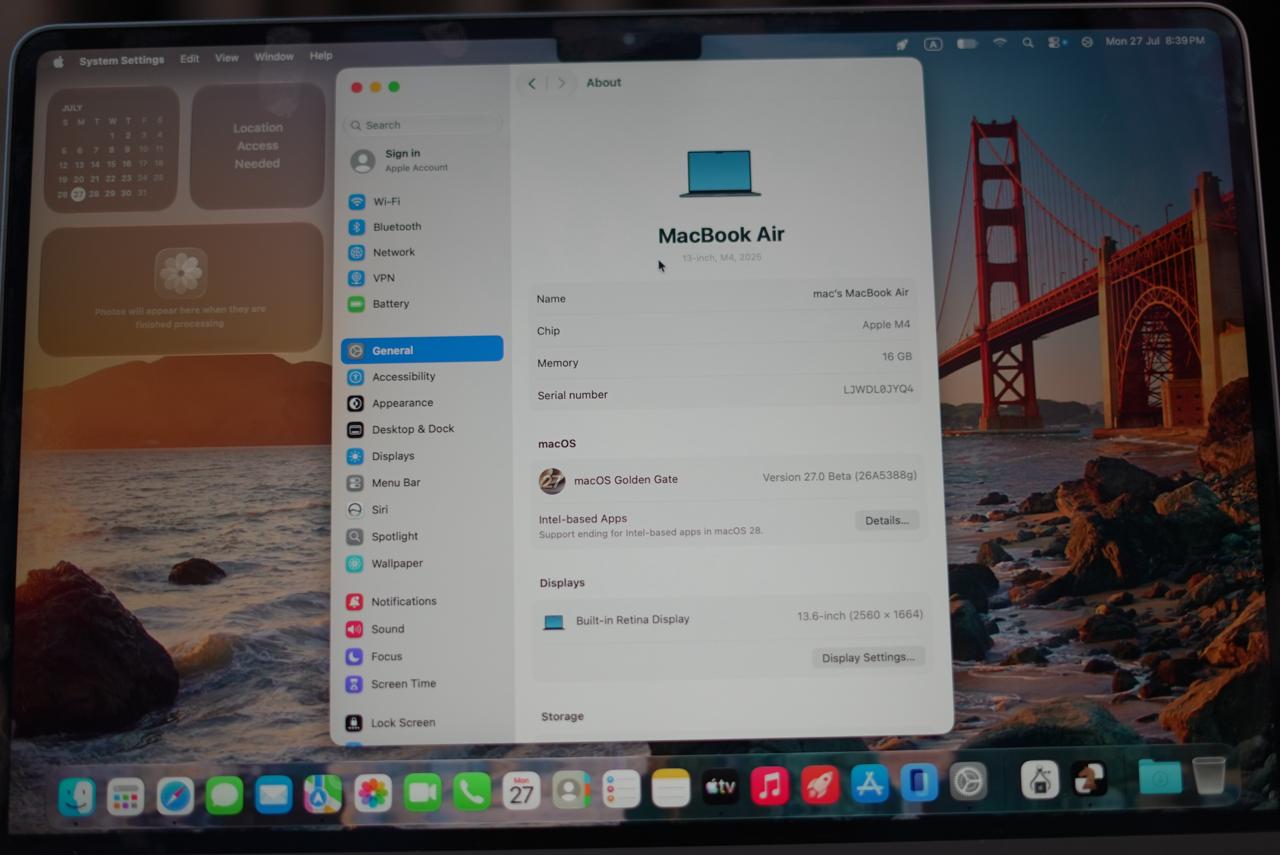
Task: Open Music app in the Dock
Action: click(x=770, y=787)
